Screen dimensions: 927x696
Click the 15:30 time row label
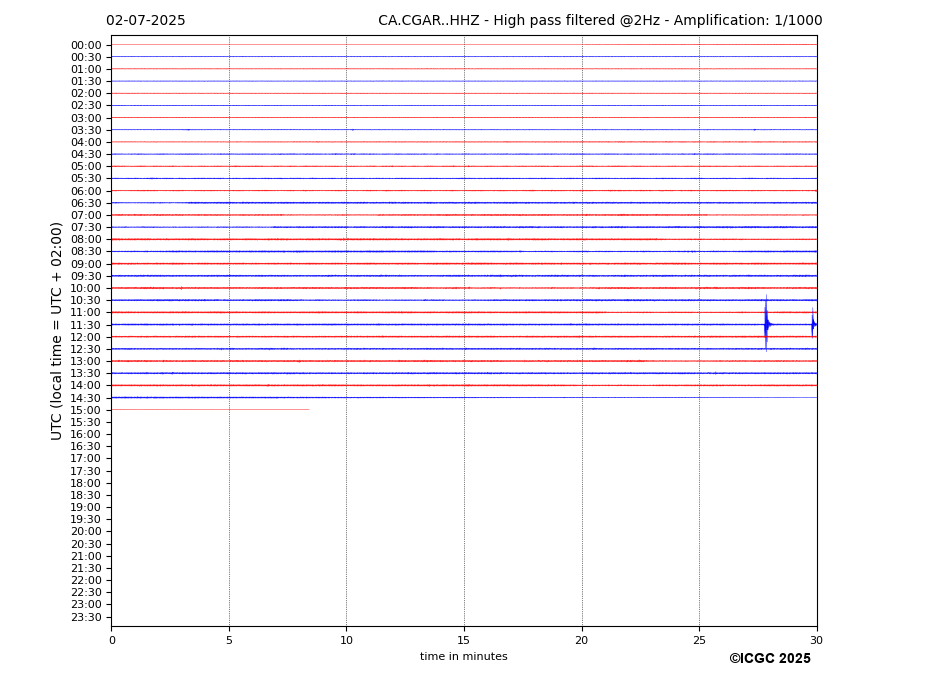[x=86, y=422]
